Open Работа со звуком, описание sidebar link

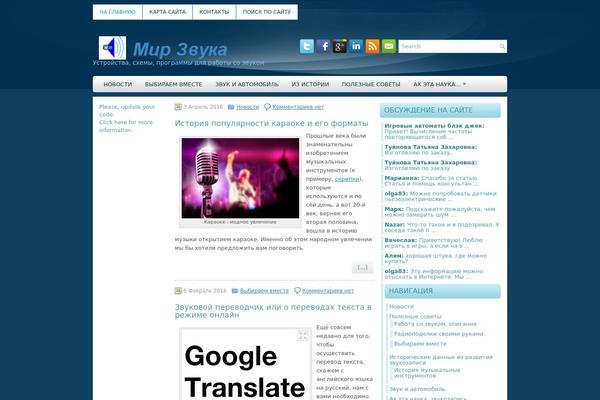coord(435,324)
